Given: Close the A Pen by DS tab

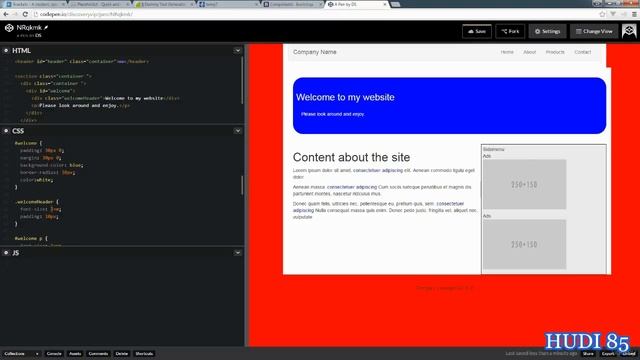Looking at the screenshot, I should point(385,4).
